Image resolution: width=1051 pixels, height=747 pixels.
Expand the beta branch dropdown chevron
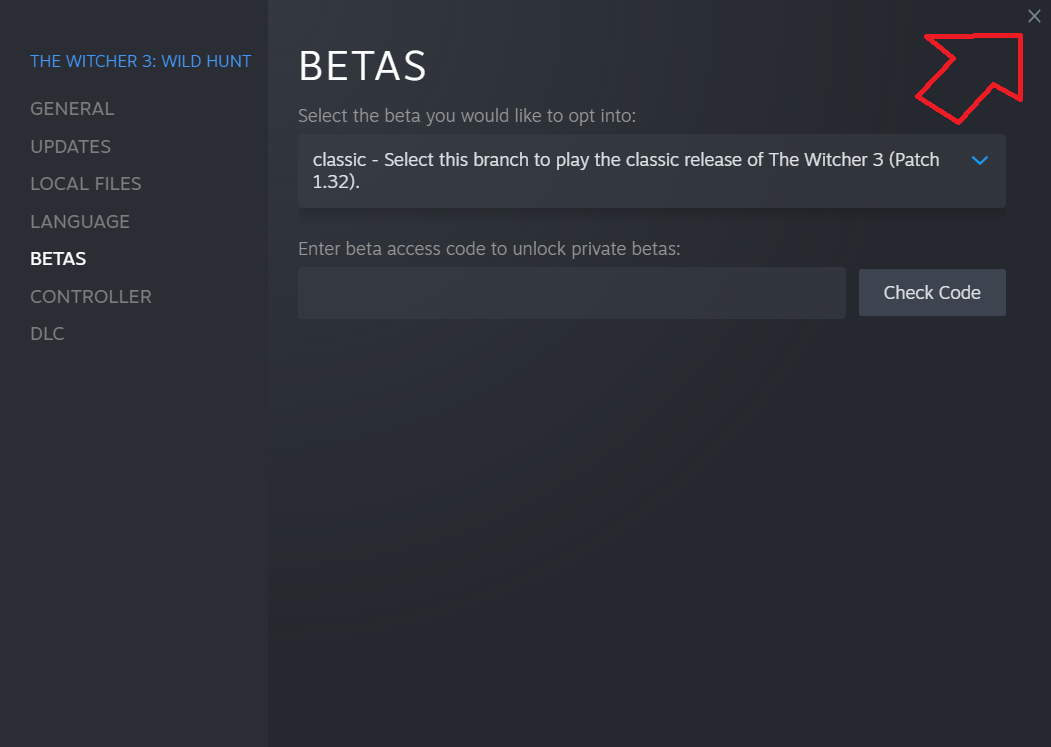click(980, 161)
